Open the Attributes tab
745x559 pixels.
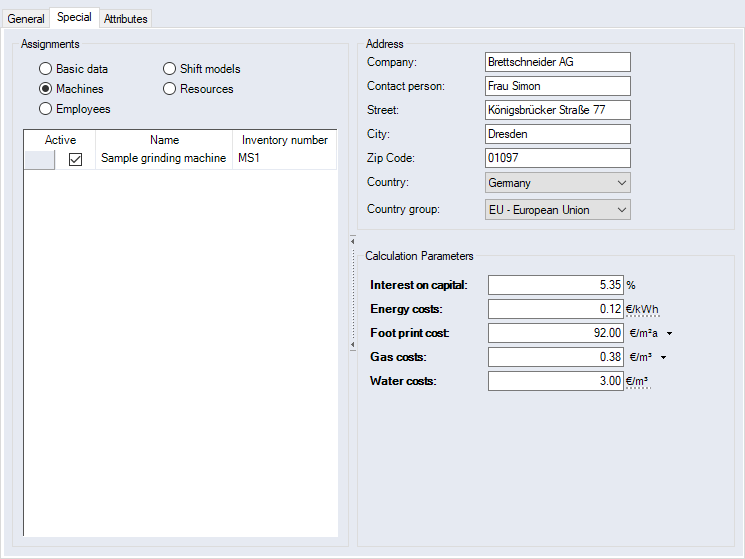pyautogui.click(x=126, y=19)
